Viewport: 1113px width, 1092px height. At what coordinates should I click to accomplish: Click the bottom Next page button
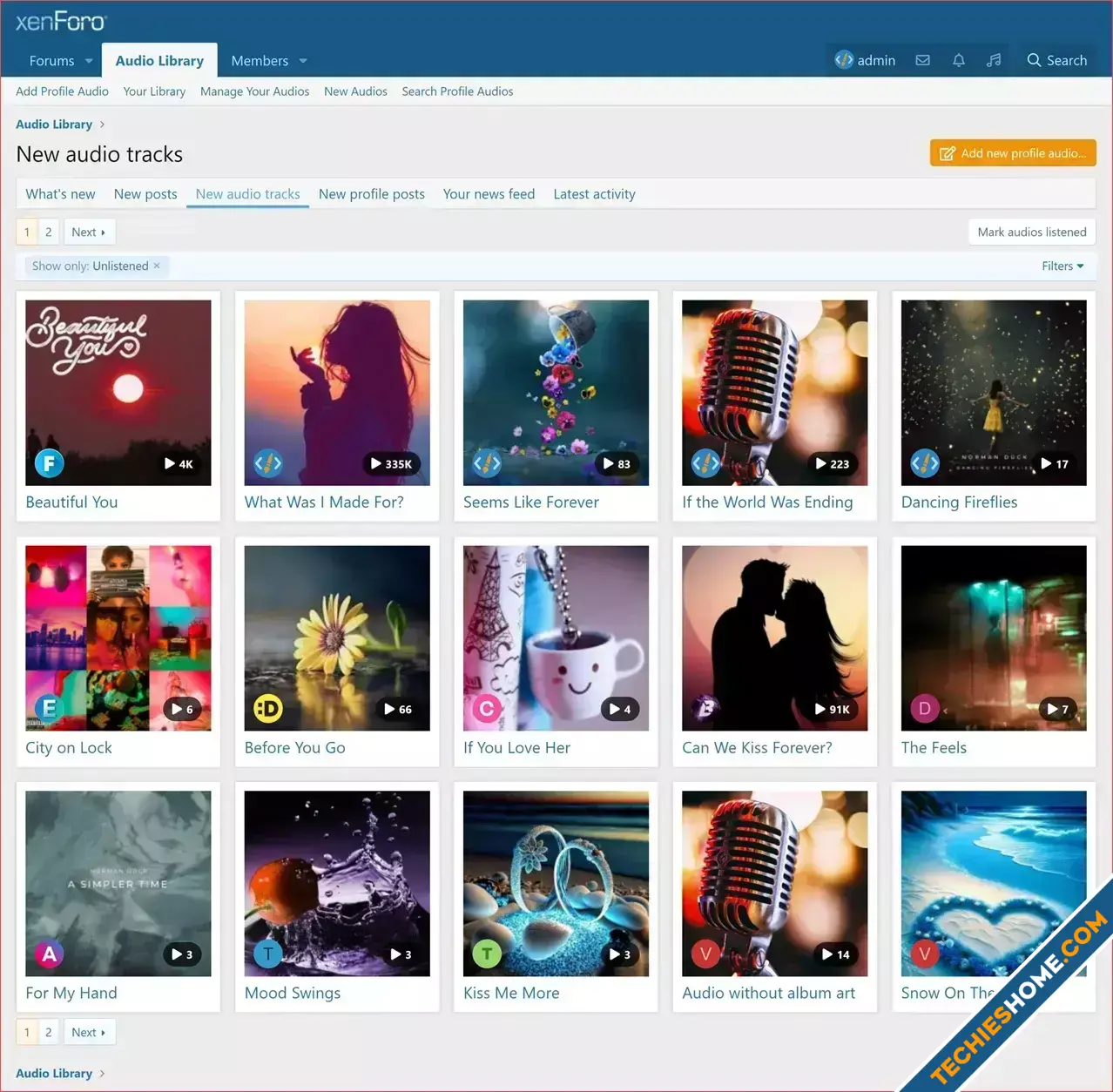[89, 1033]
